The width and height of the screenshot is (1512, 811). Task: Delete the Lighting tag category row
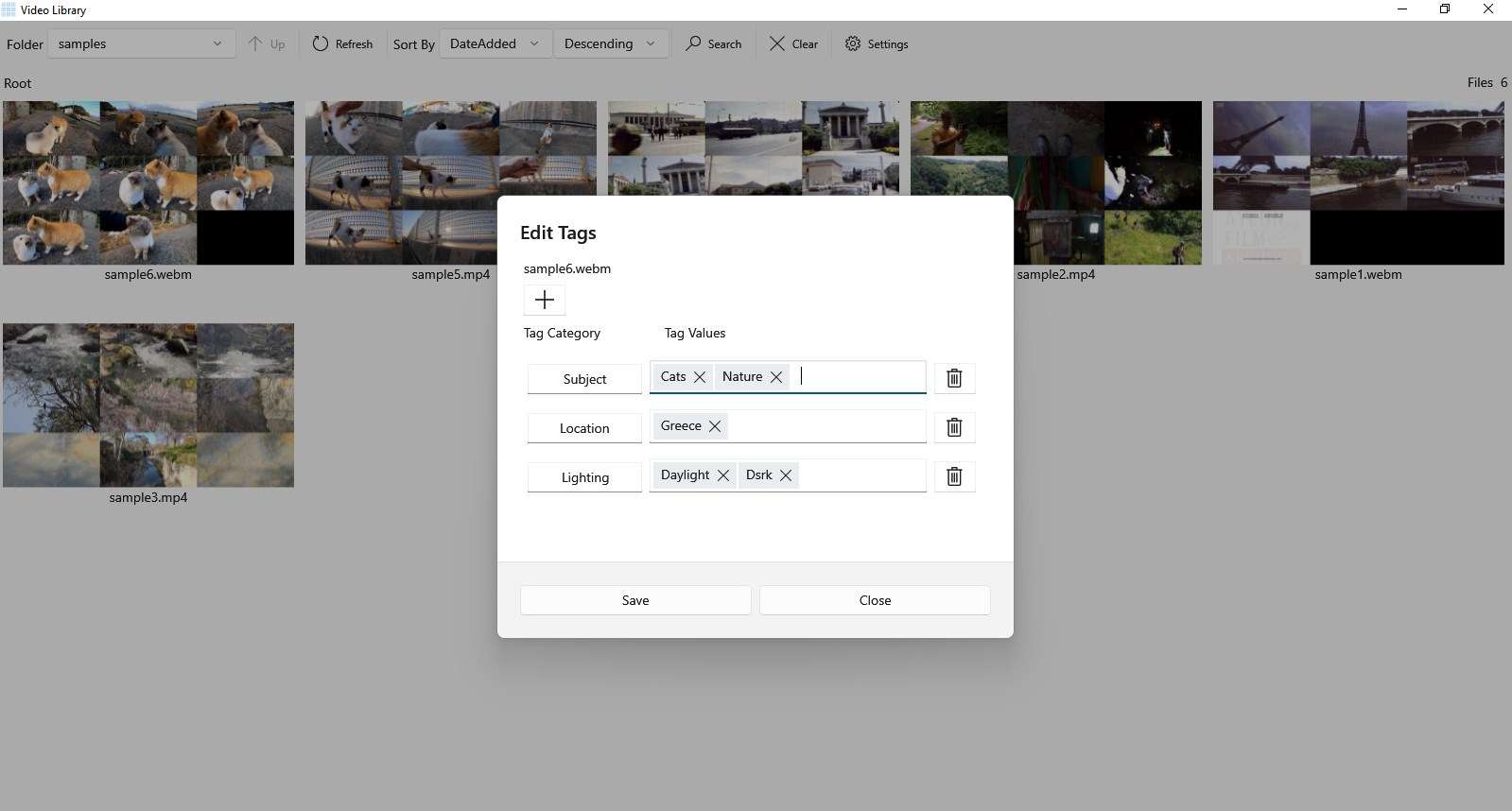pos(954,476)
